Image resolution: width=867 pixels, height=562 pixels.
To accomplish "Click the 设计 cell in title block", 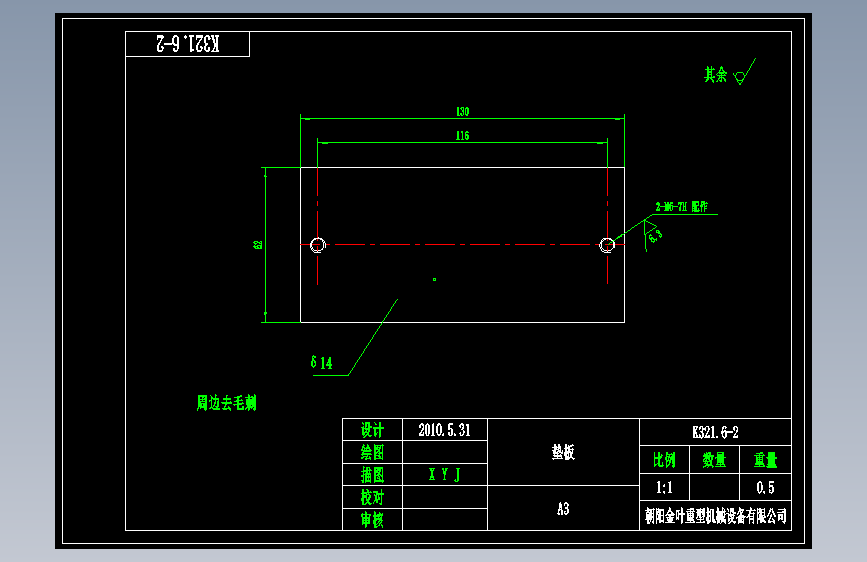I will point(372,430).
